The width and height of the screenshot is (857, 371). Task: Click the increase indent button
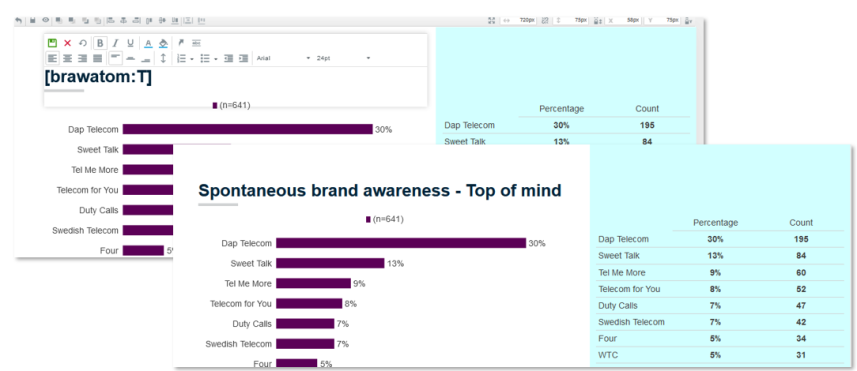[x=243, y=58]
